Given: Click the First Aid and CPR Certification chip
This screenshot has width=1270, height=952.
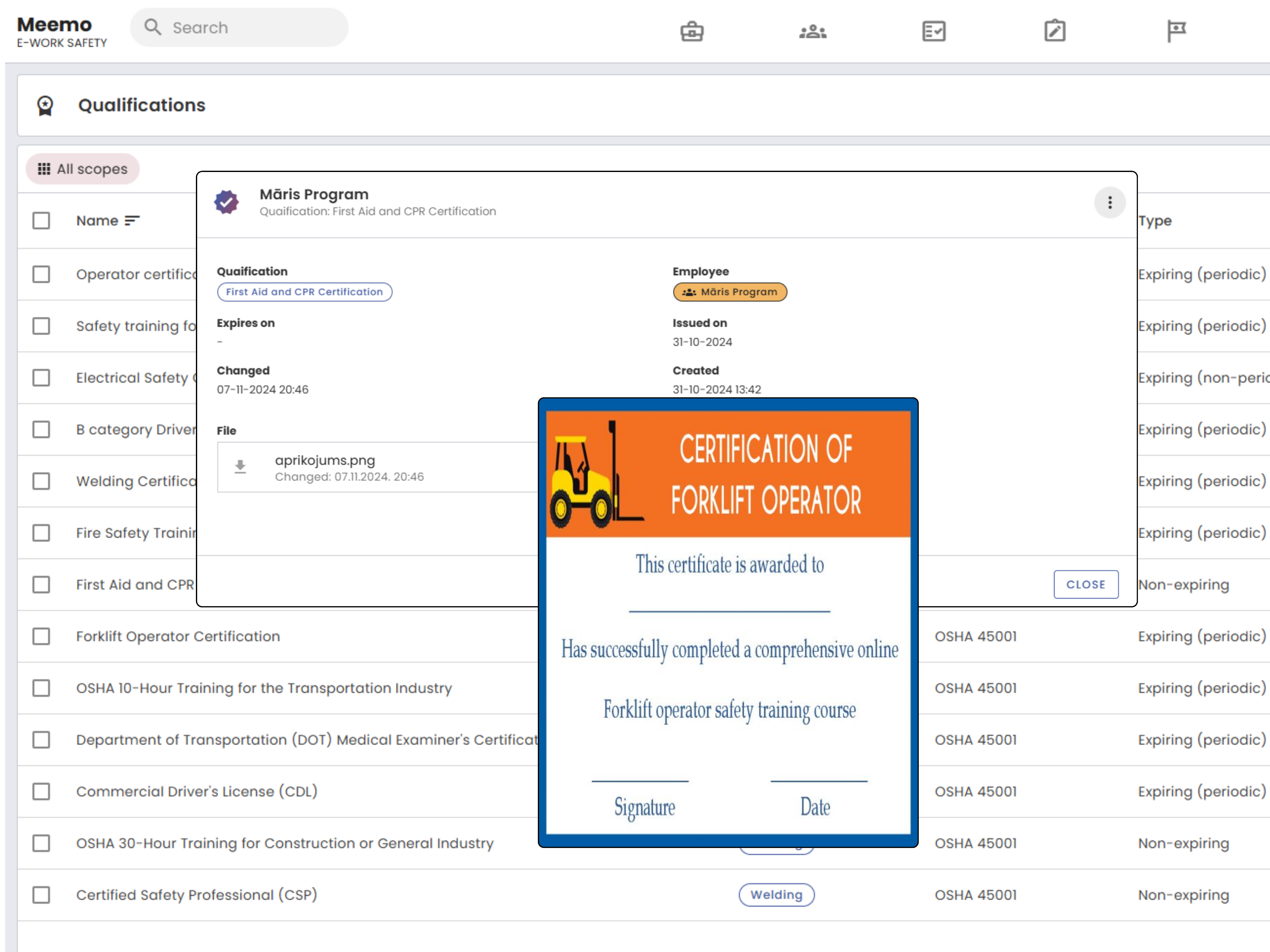Looking at the screenshot, I should click(x=304, y=292).
